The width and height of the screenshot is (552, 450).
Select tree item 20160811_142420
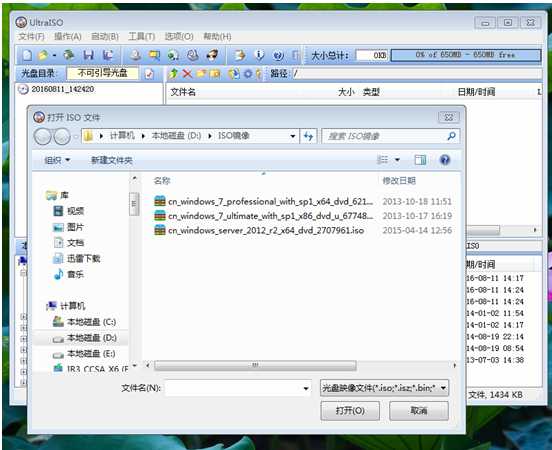click(63, 89)
